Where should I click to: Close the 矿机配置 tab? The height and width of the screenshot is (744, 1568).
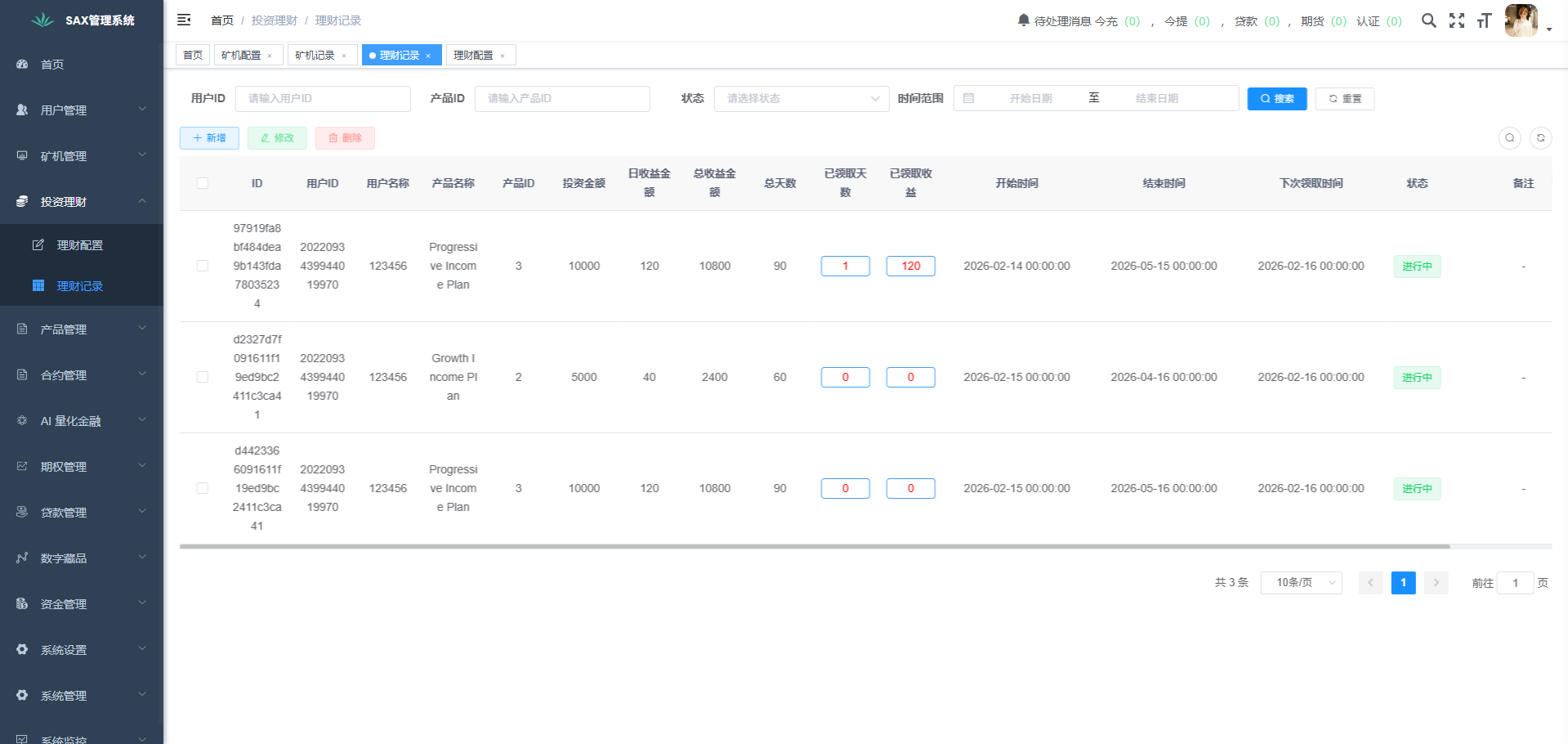pos(270,56)
